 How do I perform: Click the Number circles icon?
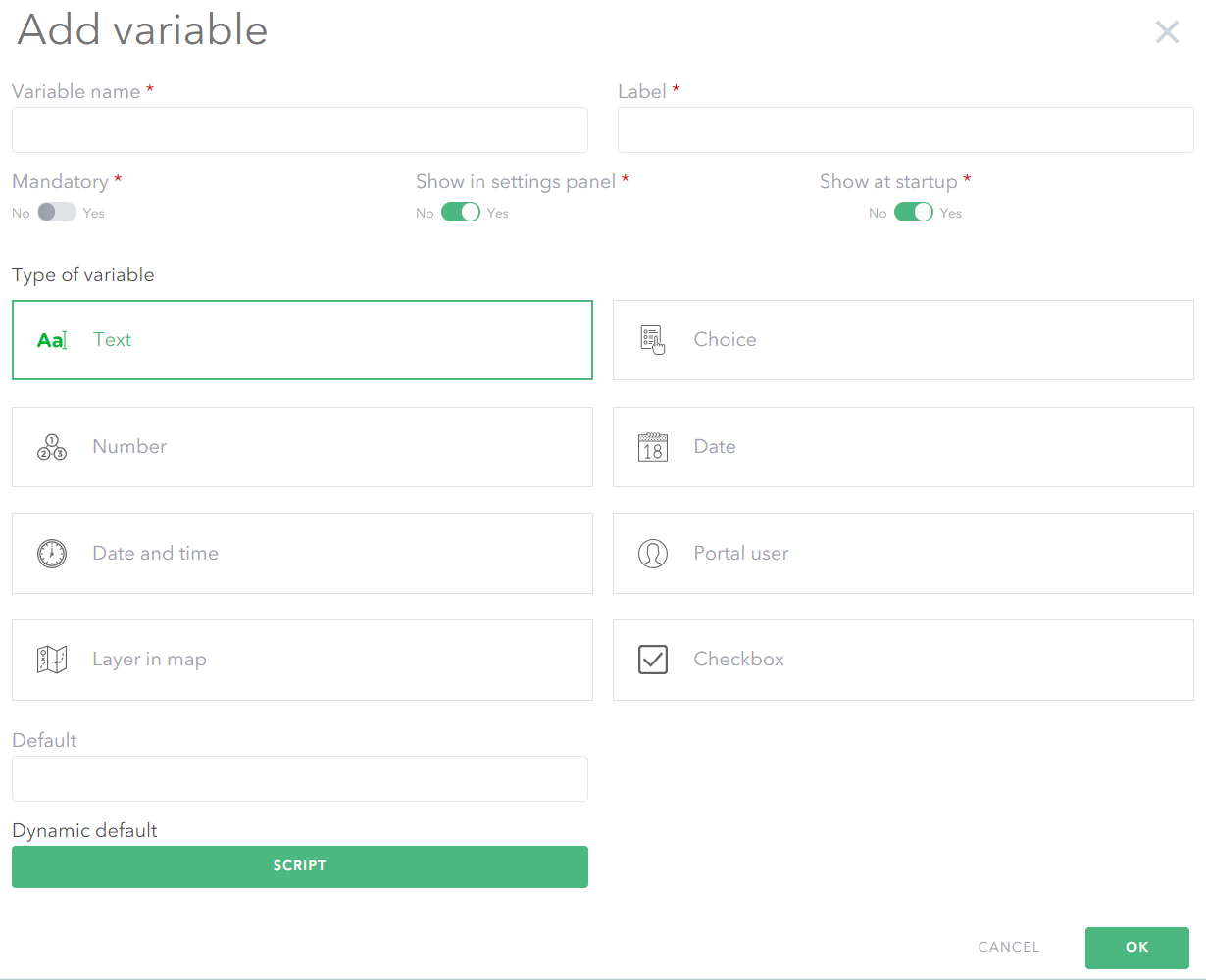click(52, 447)
